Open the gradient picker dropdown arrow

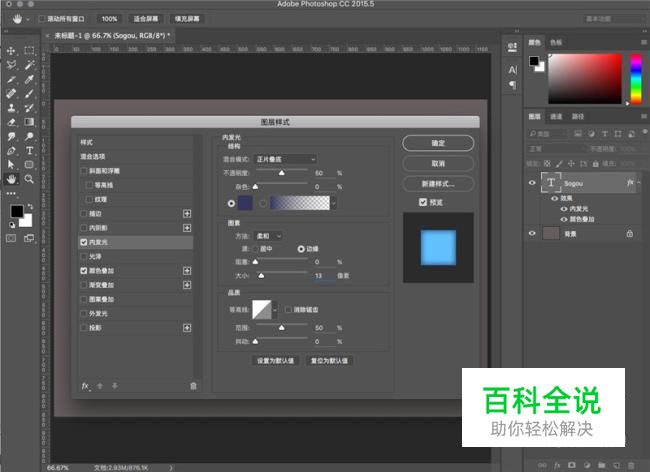click(x=333, y=203)
